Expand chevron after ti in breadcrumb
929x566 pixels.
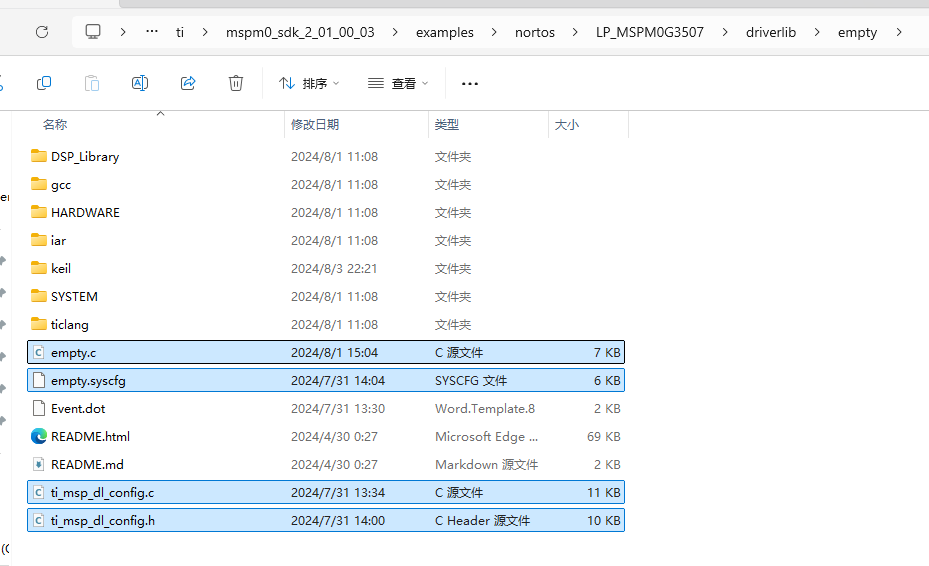click(205, 32)
